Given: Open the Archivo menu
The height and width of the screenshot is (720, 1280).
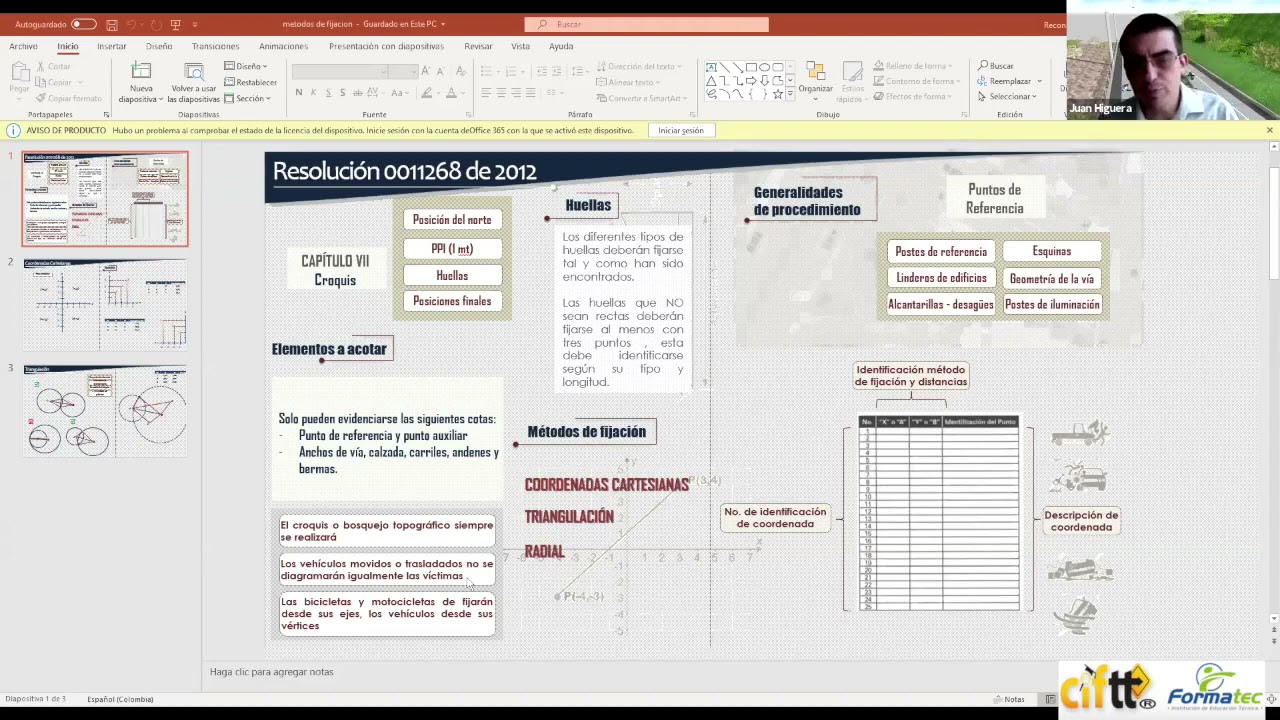Looking at the screenshot, I should (23, 46).
